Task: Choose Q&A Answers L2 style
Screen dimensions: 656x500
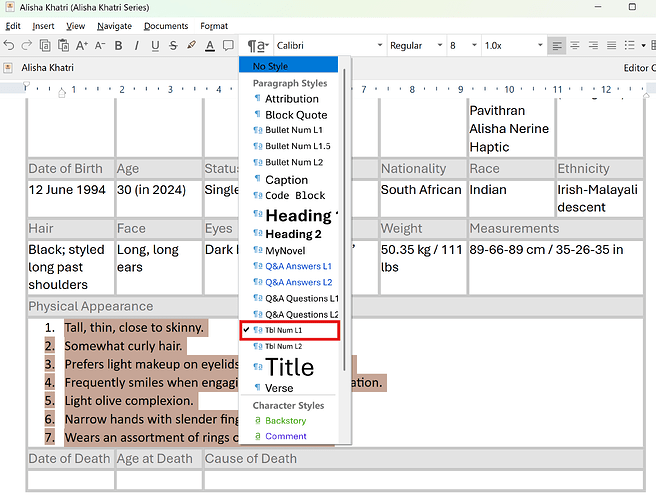Action: pyautogui.click(x=289, y=282)
